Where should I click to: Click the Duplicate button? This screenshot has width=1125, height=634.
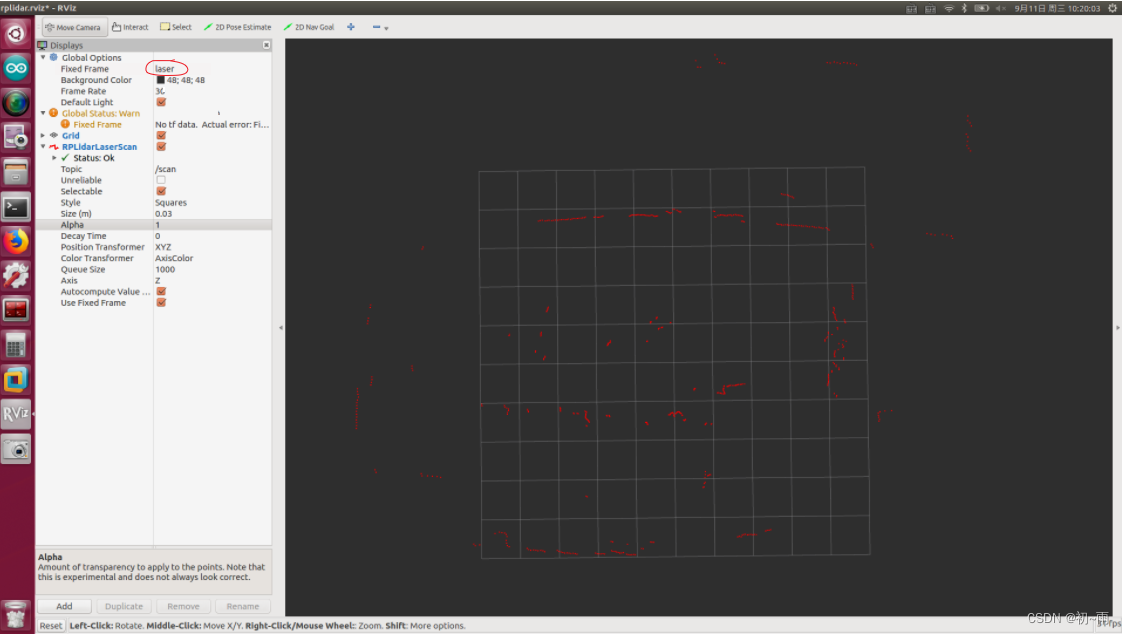pos(123,606)
